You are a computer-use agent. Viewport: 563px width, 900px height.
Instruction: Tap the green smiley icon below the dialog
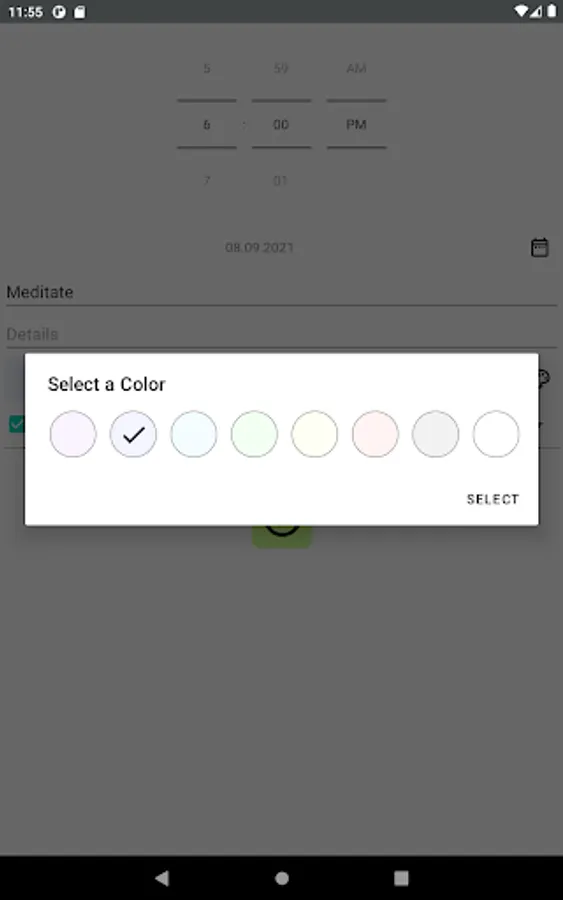point(282,536)
